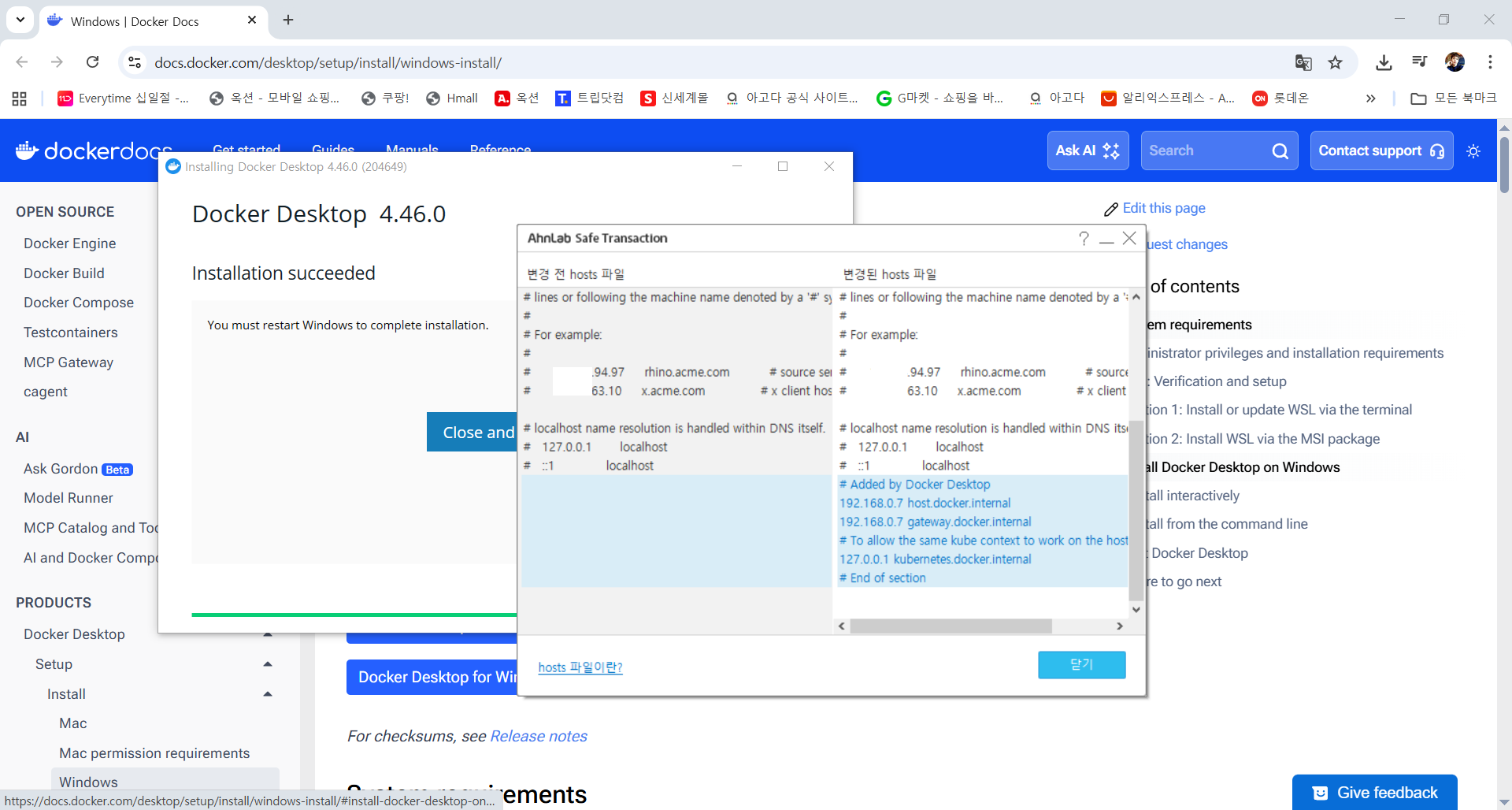Click the Docker Desktop for Windows download button
Image resolution: width=1512 pixels, height=810 pixels.
432,677
